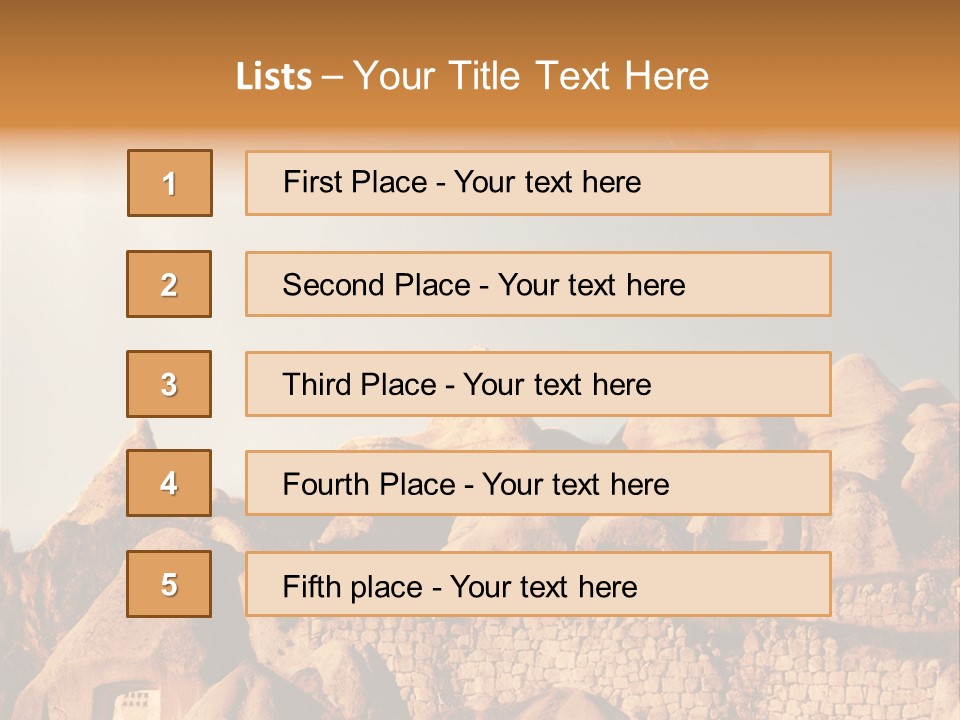Click the Fourth Place text box

pos(538,483)
